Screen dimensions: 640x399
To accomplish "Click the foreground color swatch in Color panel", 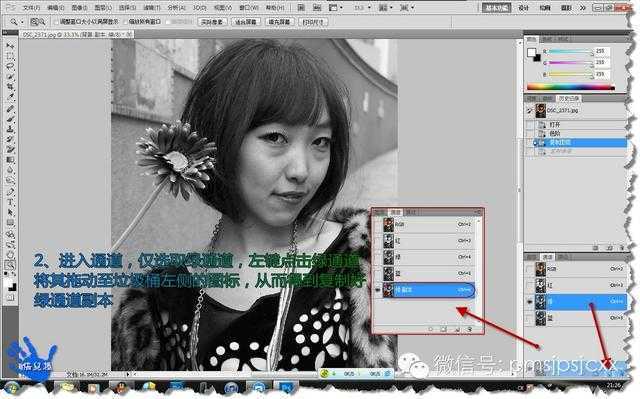I will pos(531,52).
